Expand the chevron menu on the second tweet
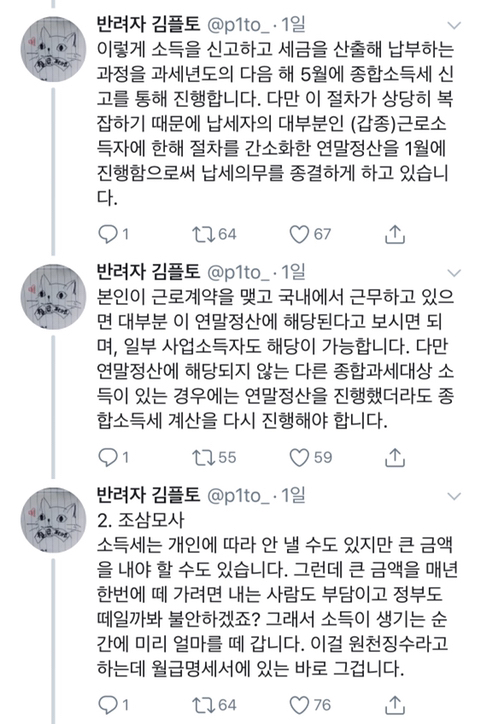The width and height of the screenshot is (480, 724). 454,273
